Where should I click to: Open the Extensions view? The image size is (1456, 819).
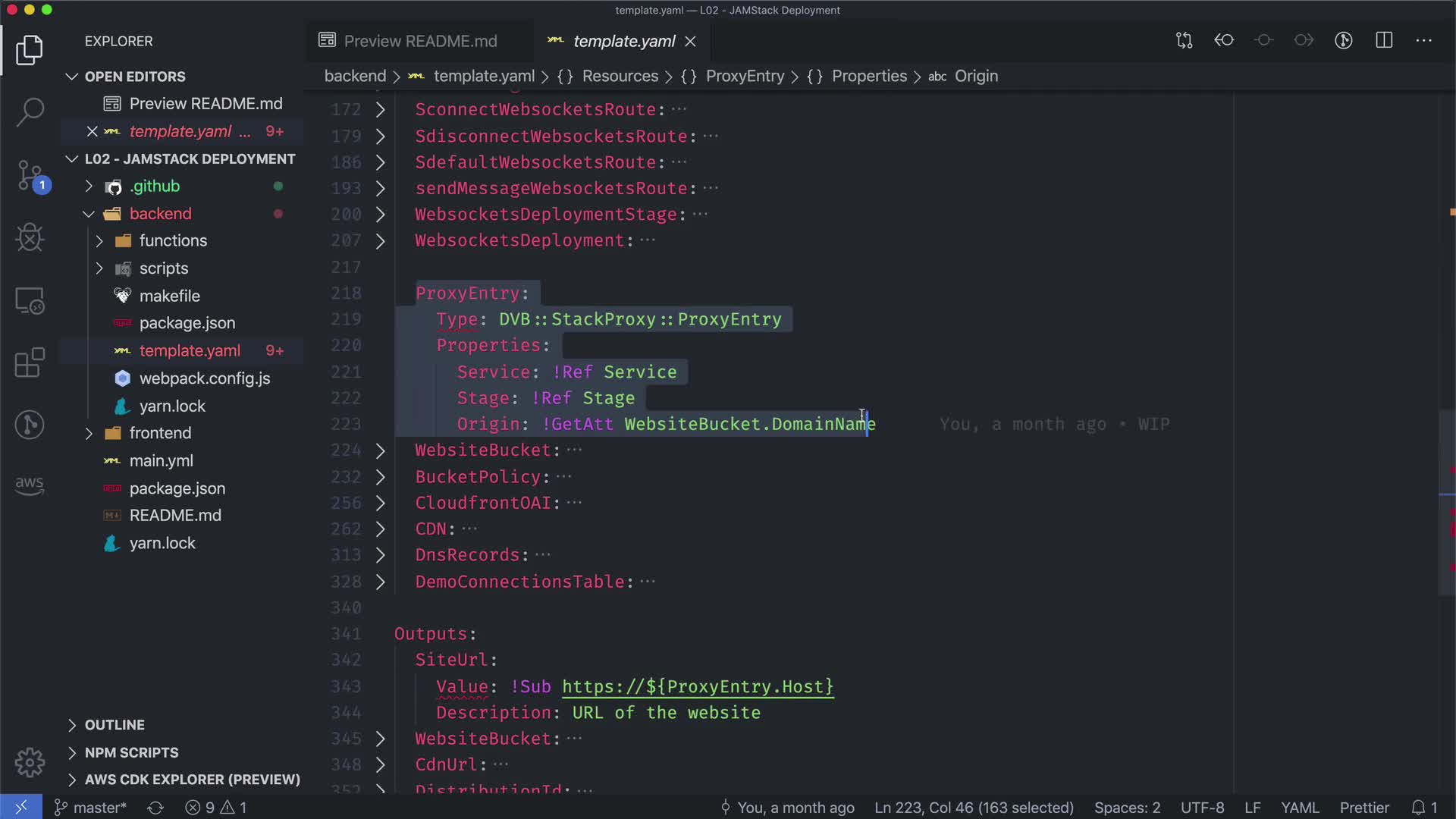point(30,362)
